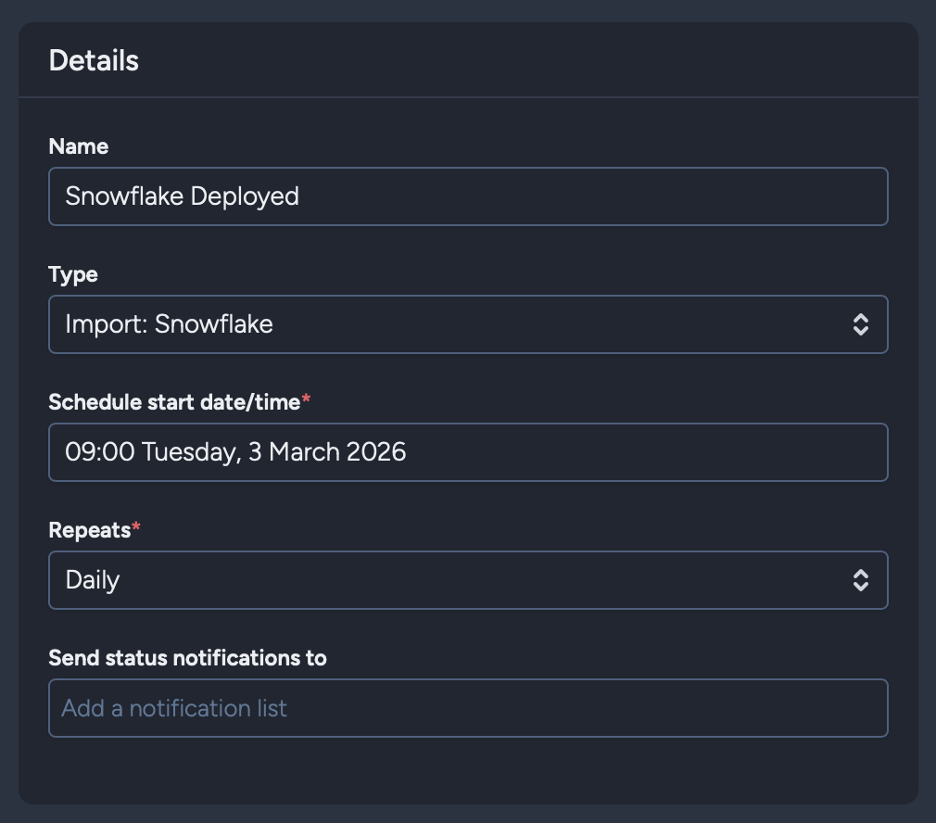This screenshot has height=824, width=936.
Task: Click the up-down chevron icon in Repeats selector
Action: tap(860, 580)
